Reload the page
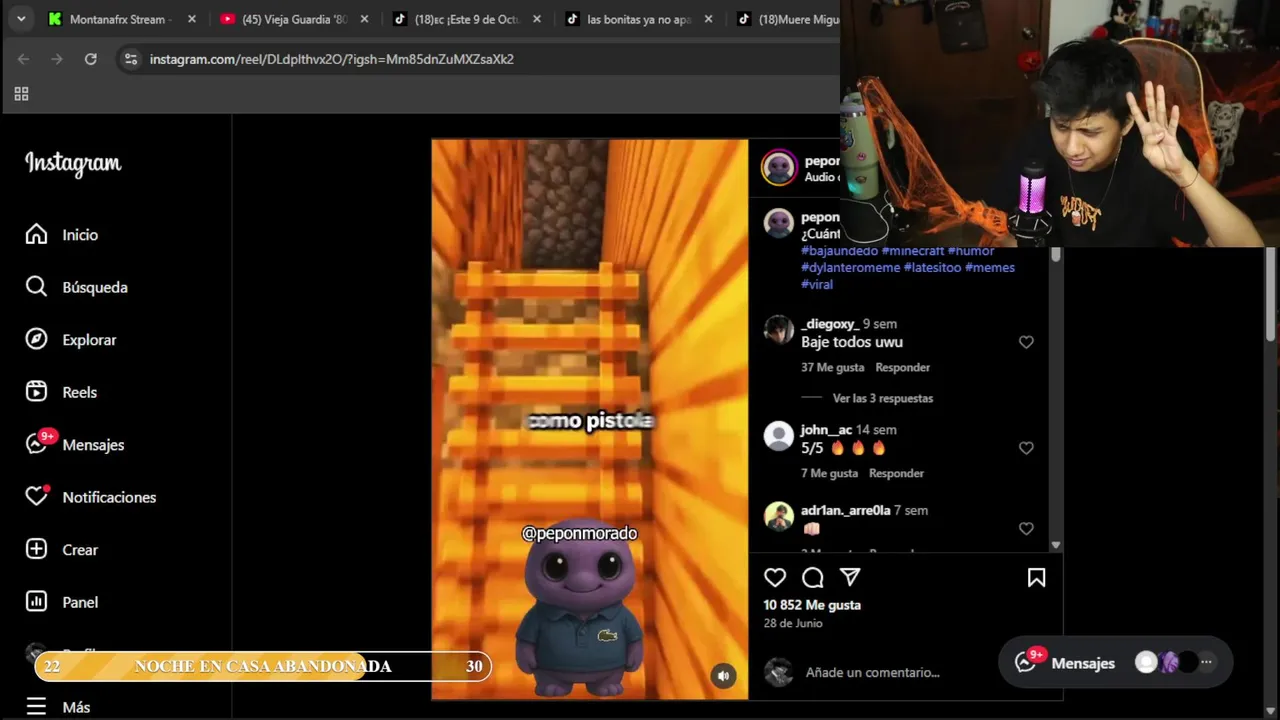The height and width of the screenshot is (720, 1280). coord(90,59)
